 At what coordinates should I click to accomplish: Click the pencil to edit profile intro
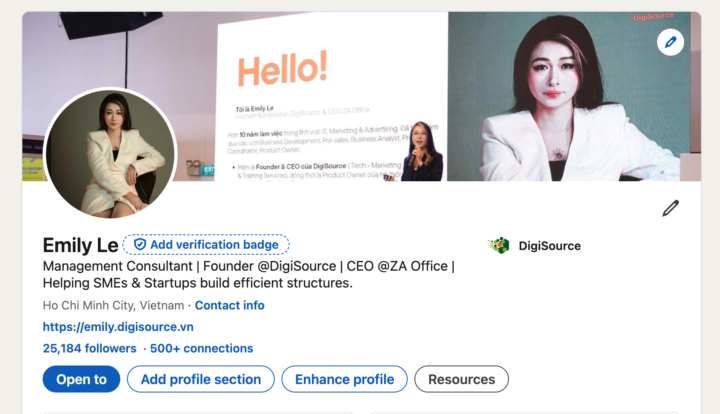(x=670, y=208)
